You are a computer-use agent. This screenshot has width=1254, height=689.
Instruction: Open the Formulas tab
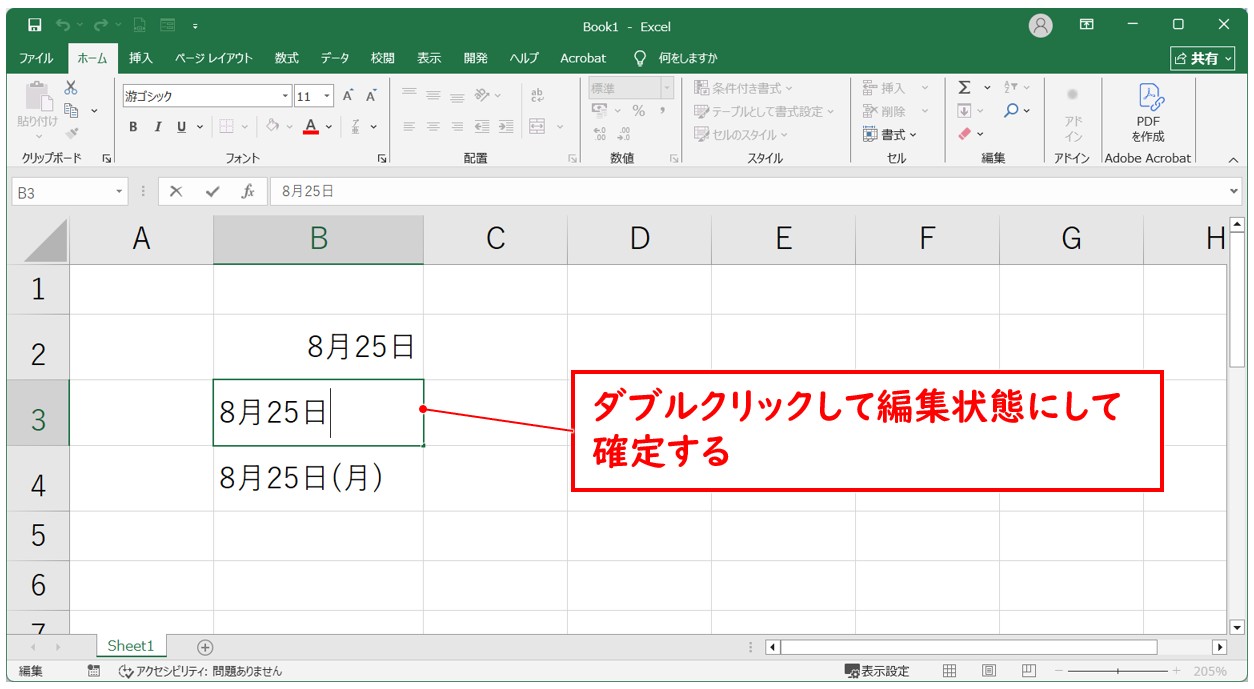pyautogui.click(x=287, y=58)
